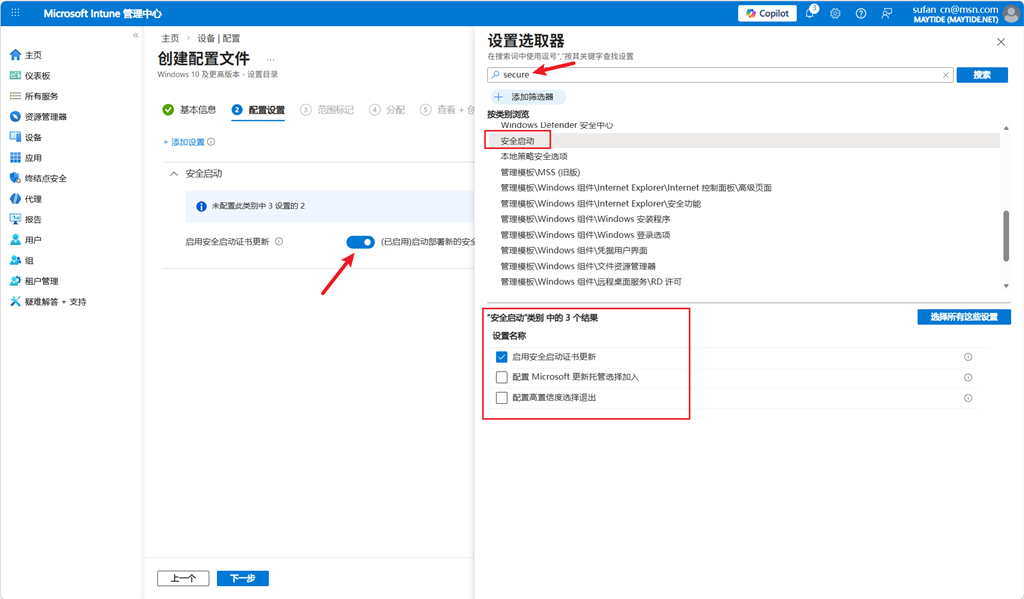Click the help question mark icon
This screenshot has height=599, width=1024.
click(x=860, y=14)
